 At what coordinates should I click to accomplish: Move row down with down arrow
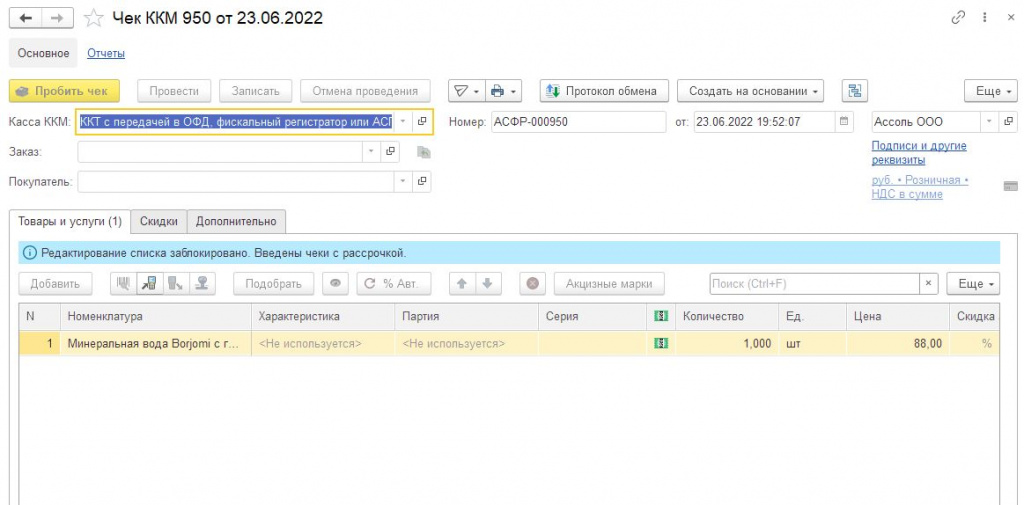[x=487, y=284]
